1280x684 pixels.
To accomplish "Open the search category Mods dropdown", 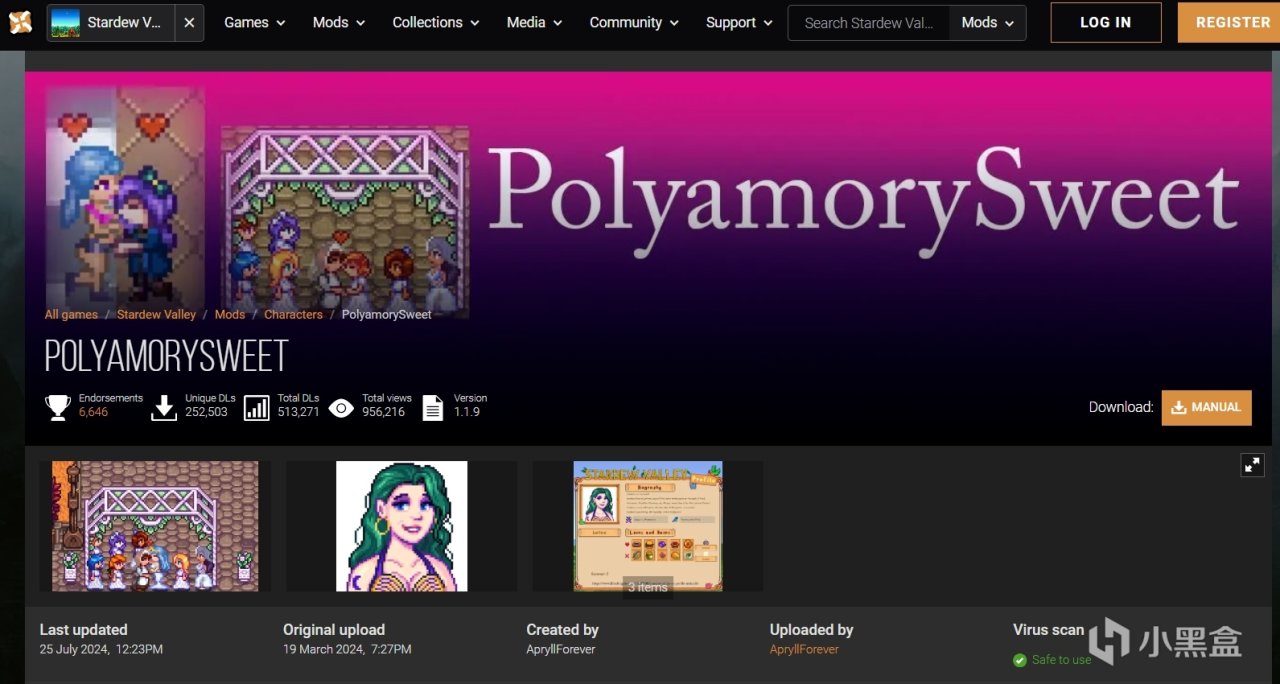I will [x=987, y=22].
